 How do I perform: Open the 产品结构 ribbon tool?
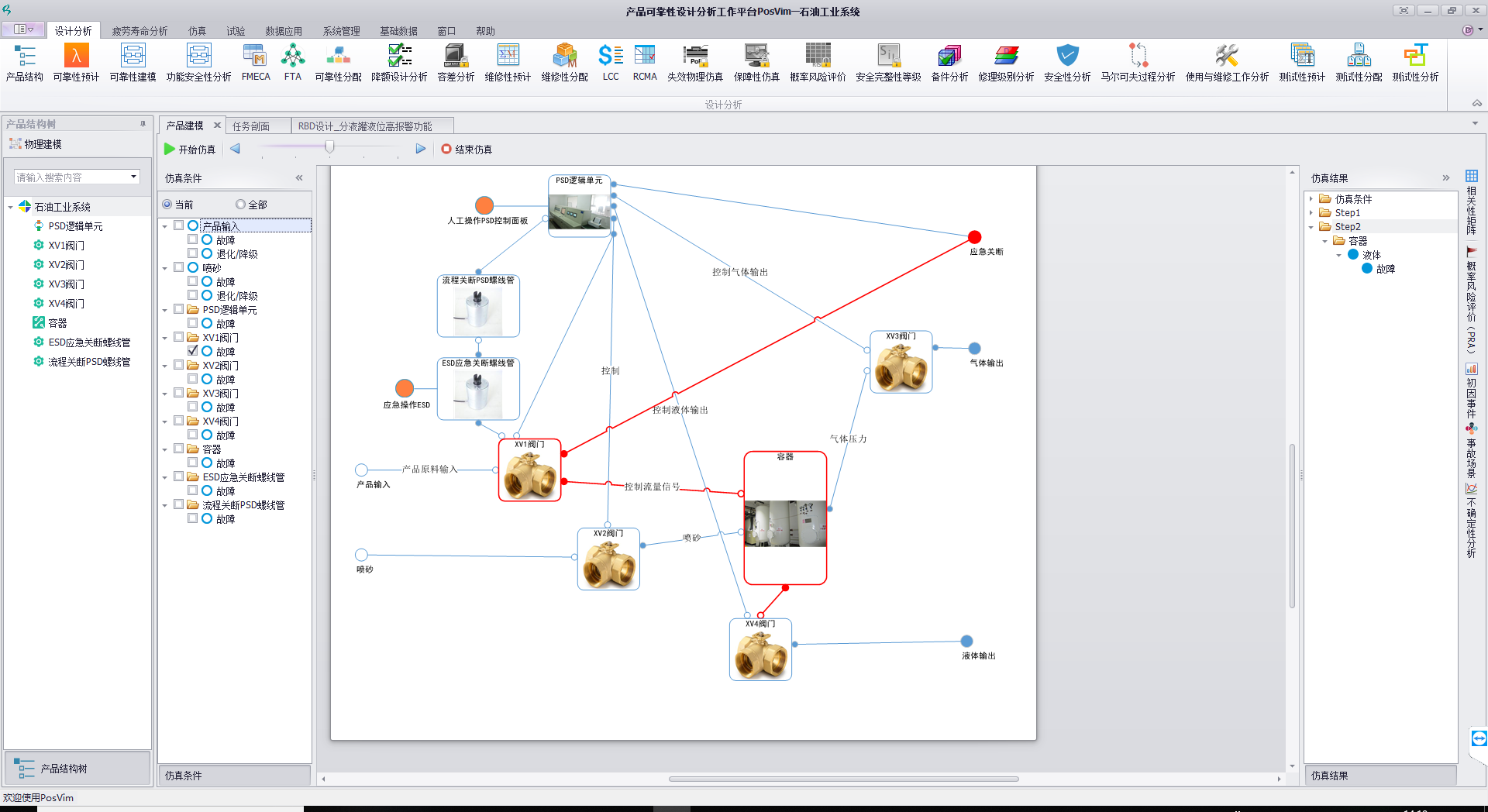click(x=25, y=63)
